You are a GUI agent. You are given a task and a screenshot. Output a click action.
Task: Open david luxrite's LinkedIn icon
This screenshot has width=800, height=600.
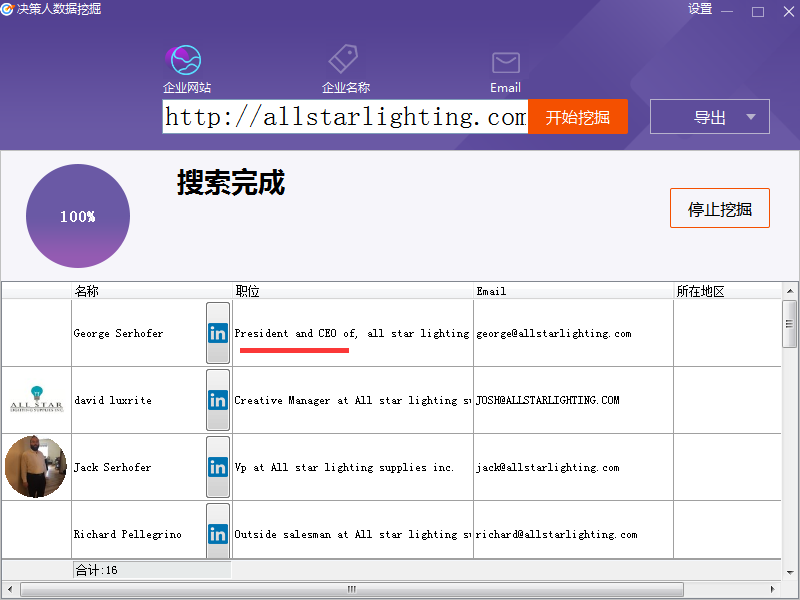218,400
